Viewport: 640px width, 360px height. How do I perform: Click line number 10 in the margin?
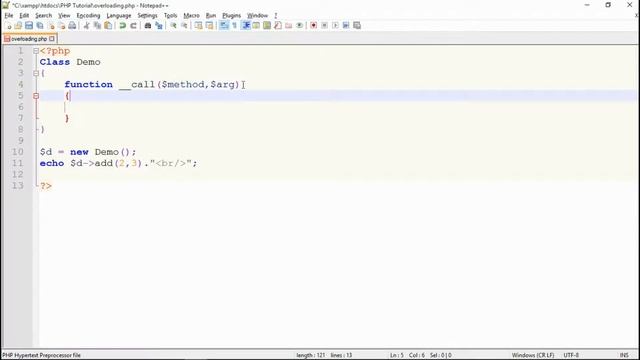18,152
